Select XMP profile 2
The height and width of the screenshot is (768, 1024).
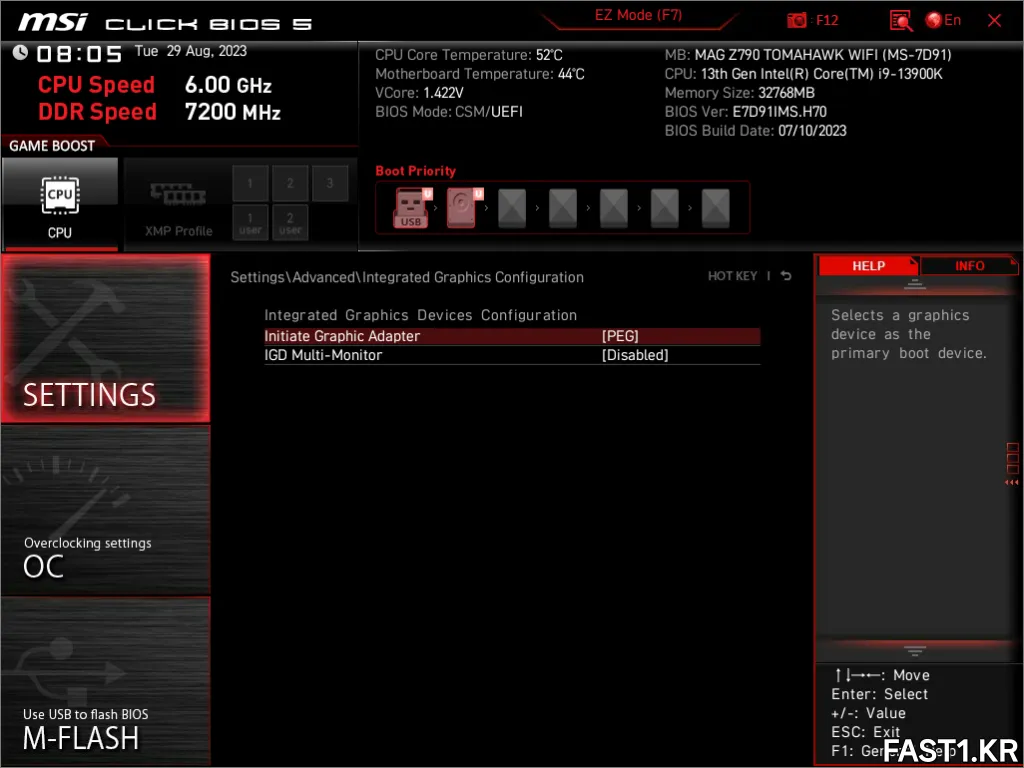tap(290, 184)
